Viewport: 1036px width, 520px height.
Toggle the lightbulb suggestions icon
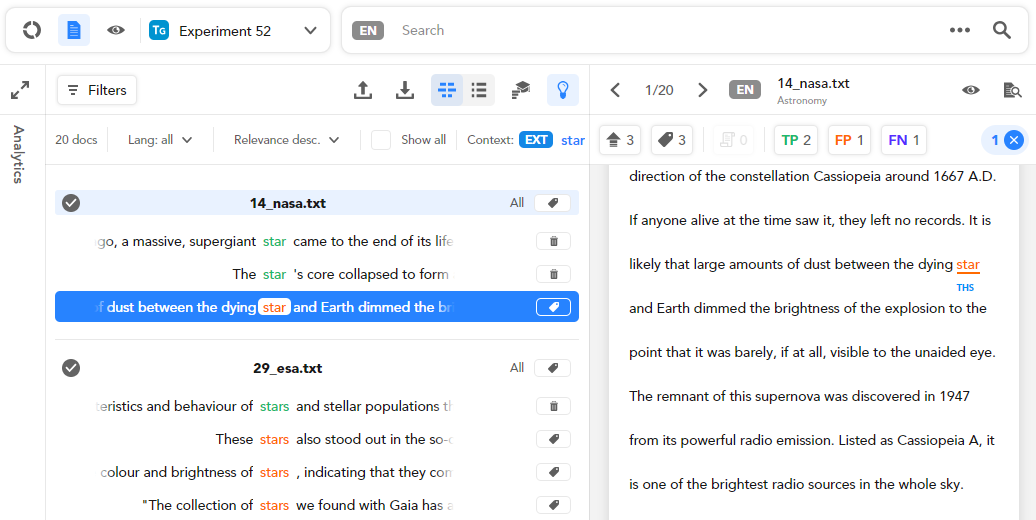click(563, 90)
